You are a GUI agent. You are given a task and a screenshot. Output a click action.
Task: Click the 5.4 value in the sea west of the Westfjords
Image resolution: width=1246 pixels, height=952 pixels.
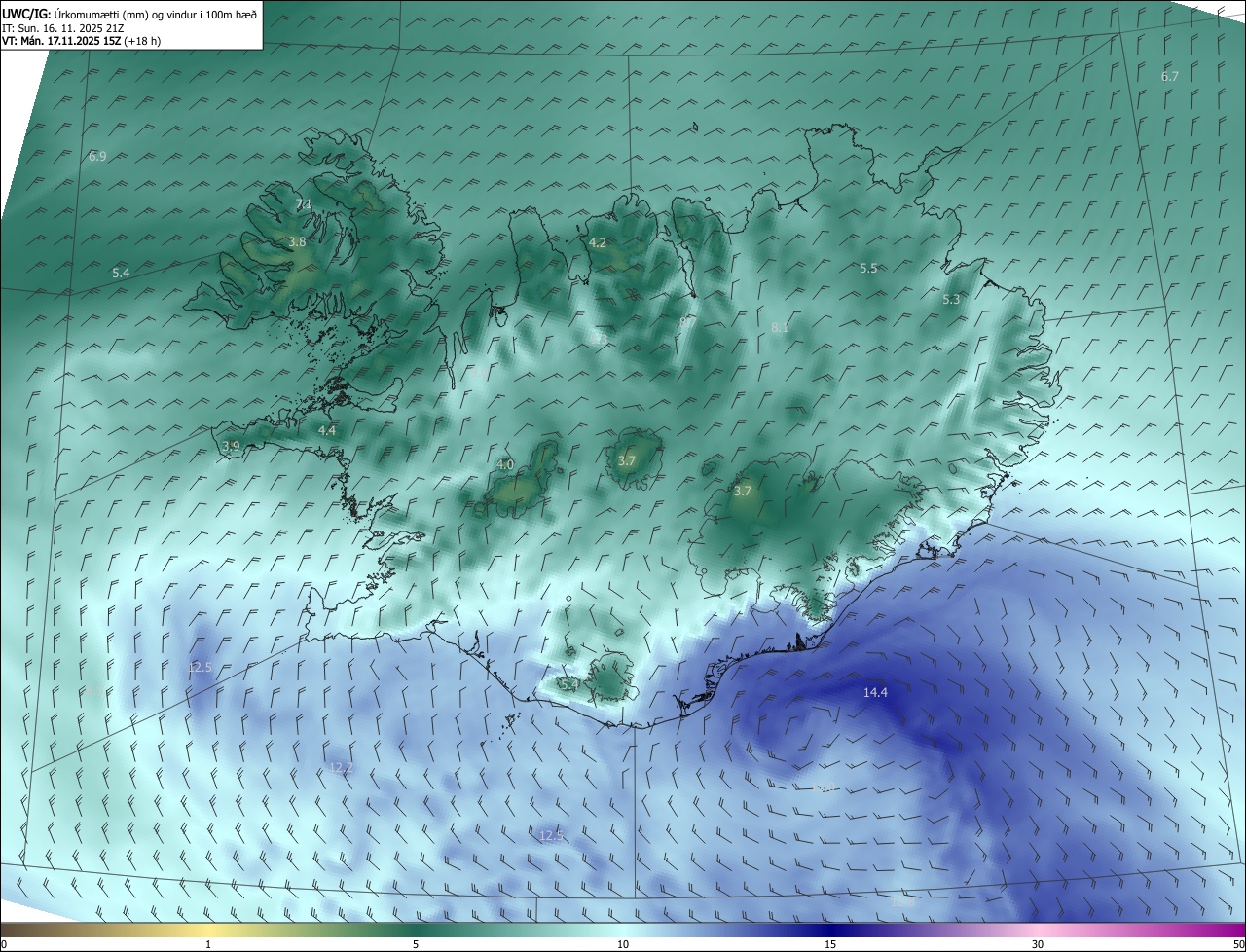tap(121, 274)
